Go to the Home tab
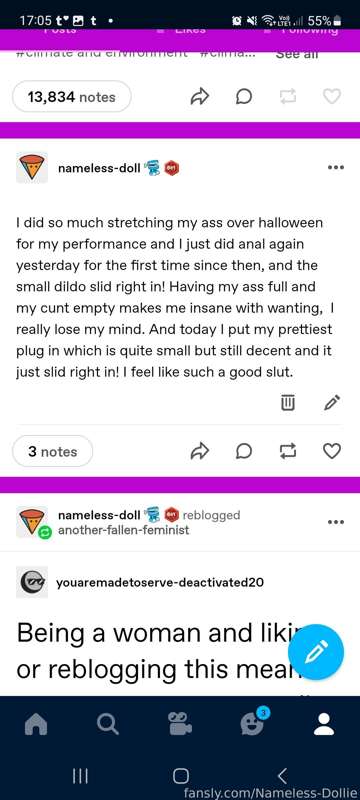This screenshot has width=360, height=800. coord(36,723)
